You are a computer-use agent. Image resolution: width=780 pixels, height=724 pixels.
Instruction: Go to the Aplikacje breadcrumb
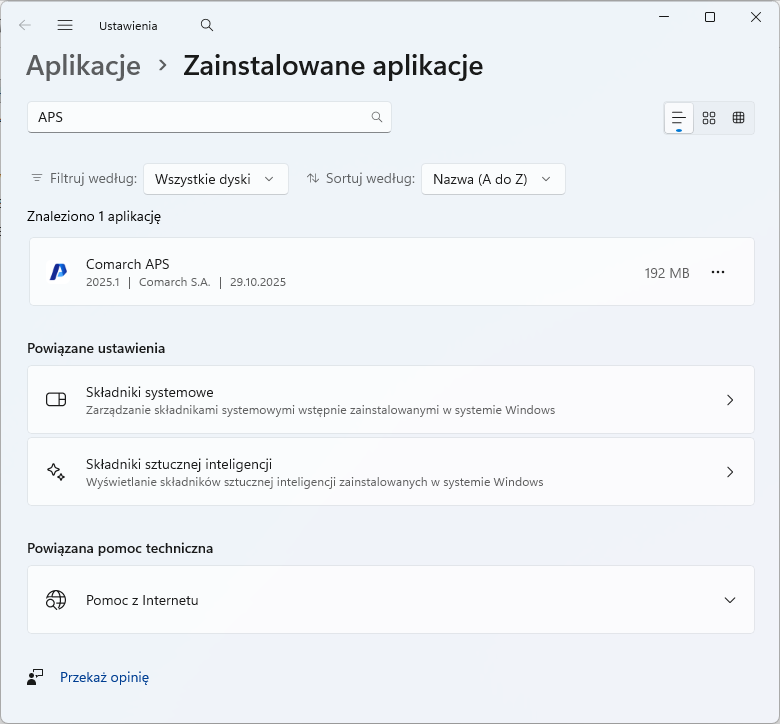(84, 66)
